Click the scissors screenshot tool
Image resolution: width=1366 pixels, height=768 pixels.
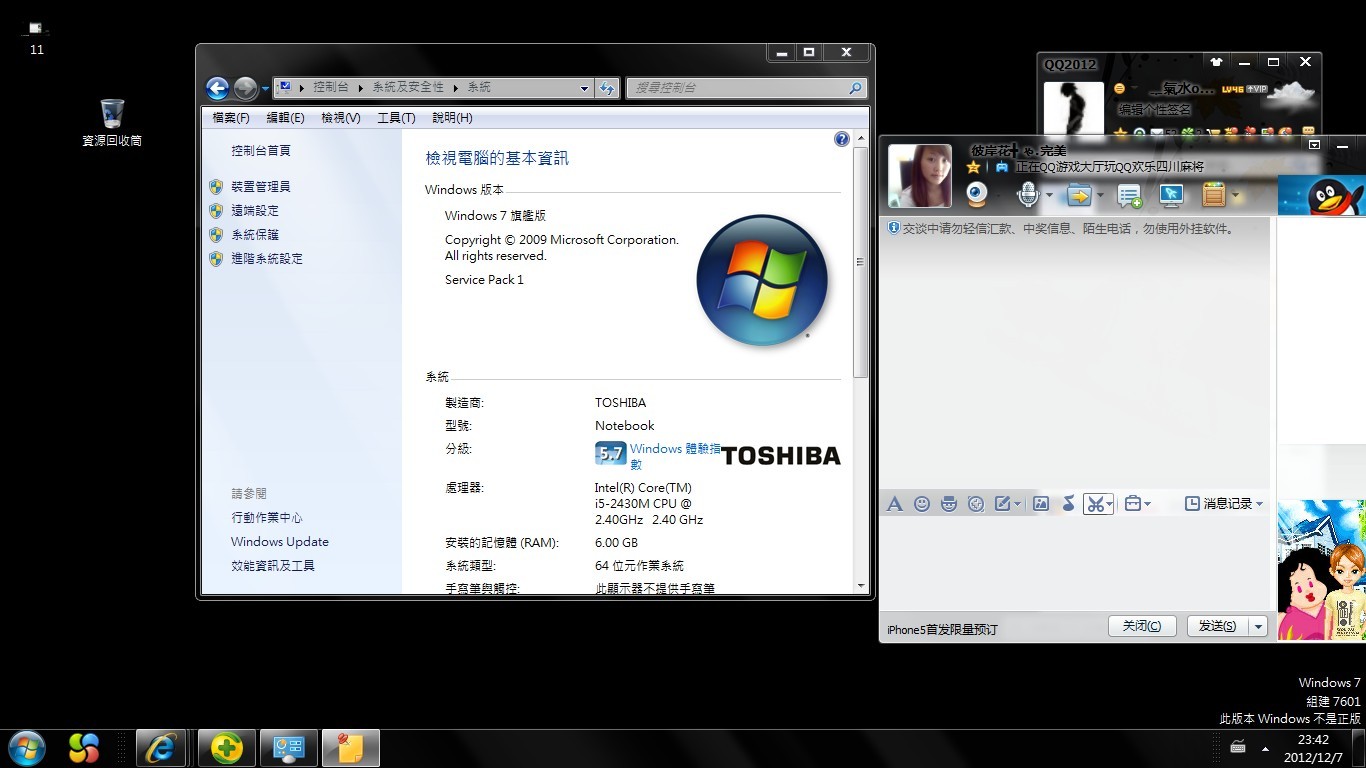[x=1095, y=504]
